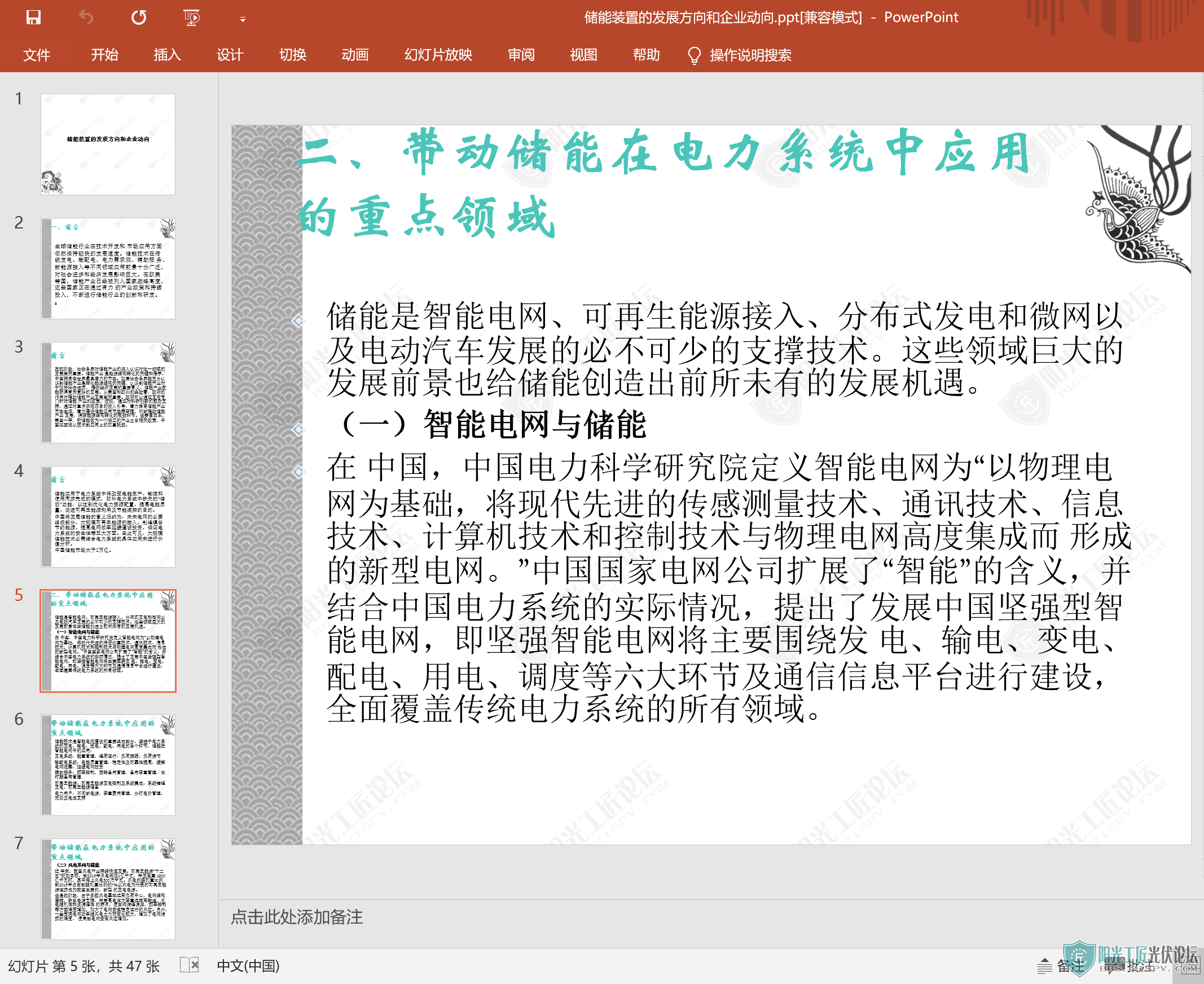Click 点击此处添加备注 notes area

(296, 916)
